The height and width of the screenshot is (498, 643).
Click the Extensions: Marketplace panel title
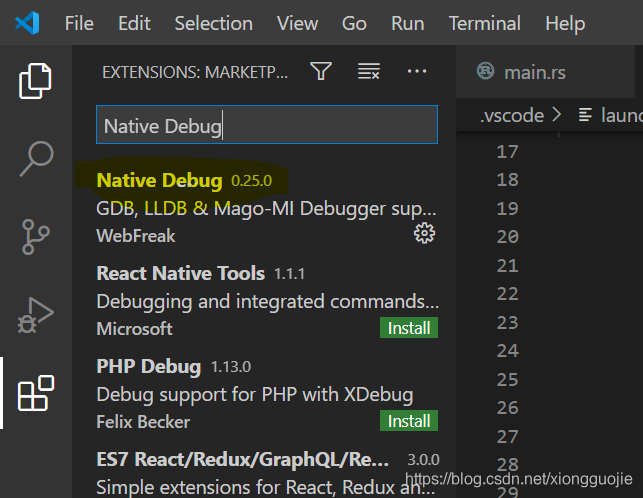195,72
